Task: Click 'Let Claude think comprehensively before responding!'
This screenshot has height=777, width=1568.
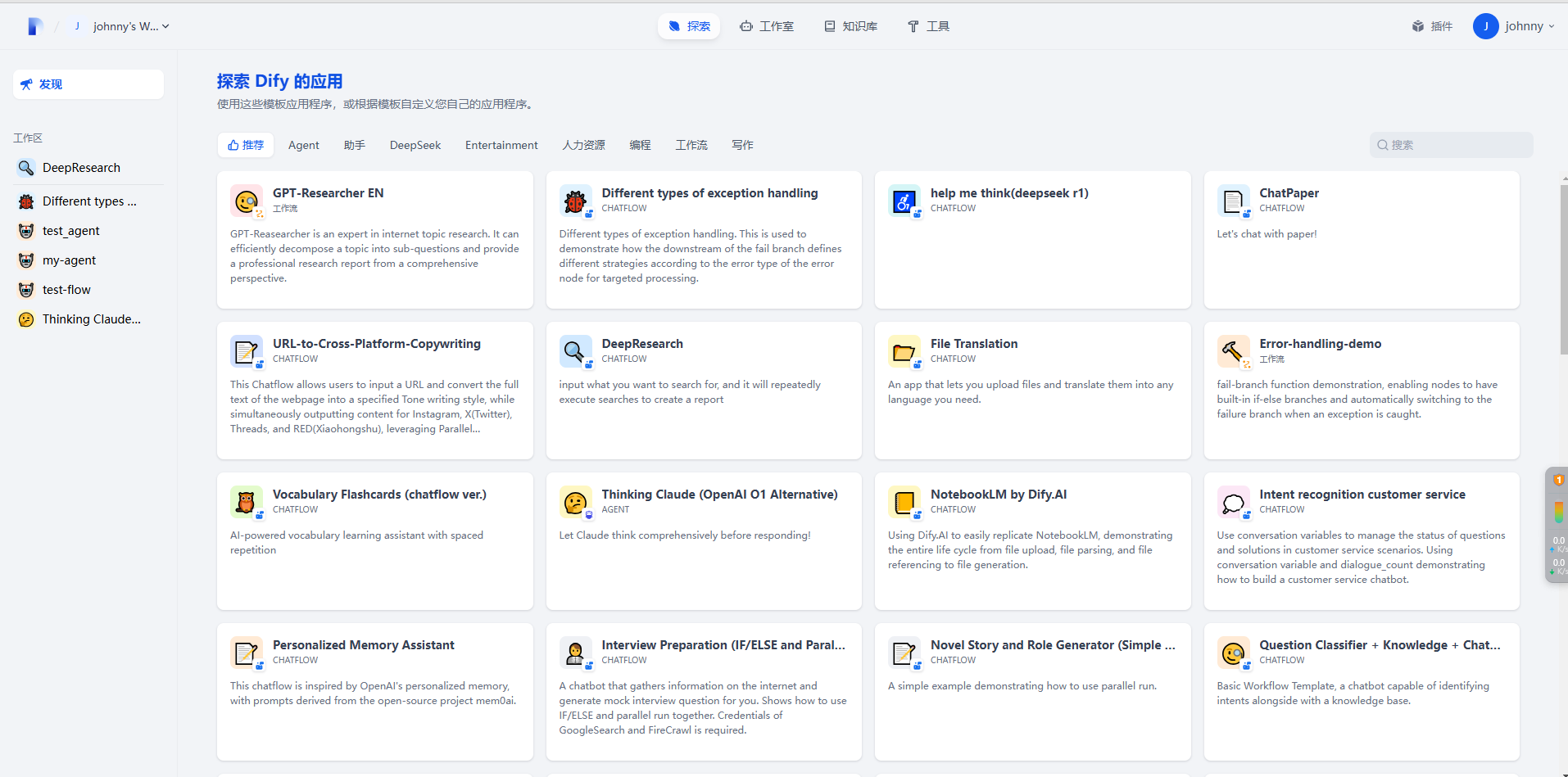Action: pos(685,535)
